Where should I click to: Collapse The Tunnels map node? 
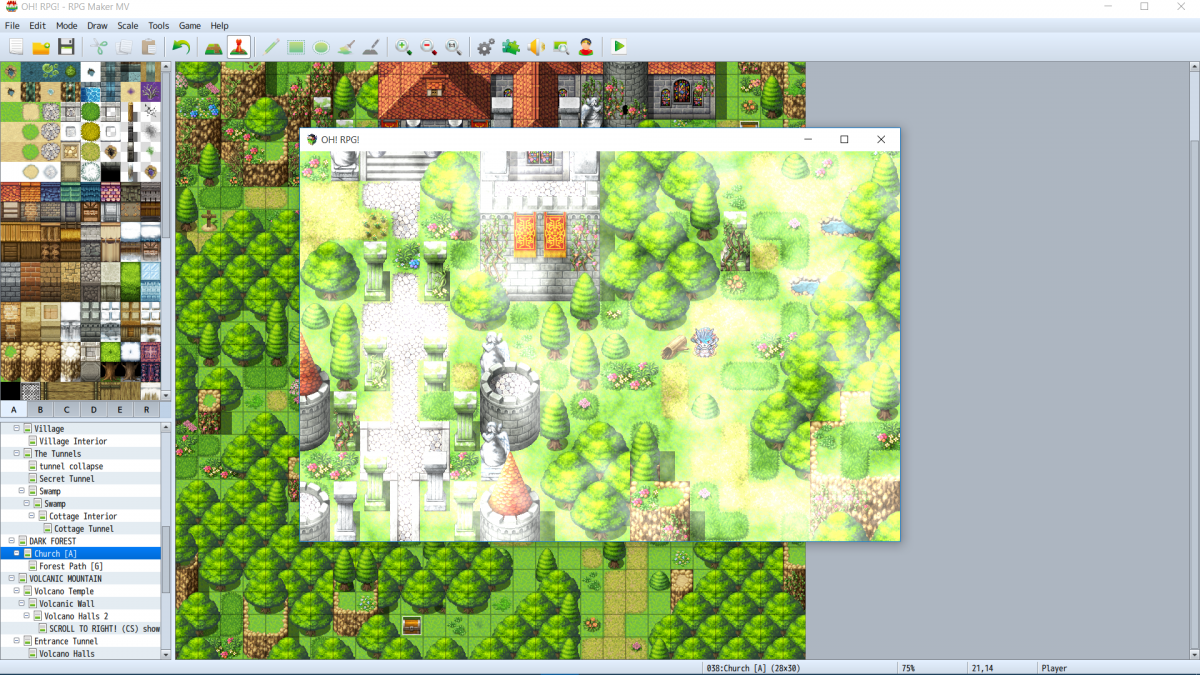(17, 454)
